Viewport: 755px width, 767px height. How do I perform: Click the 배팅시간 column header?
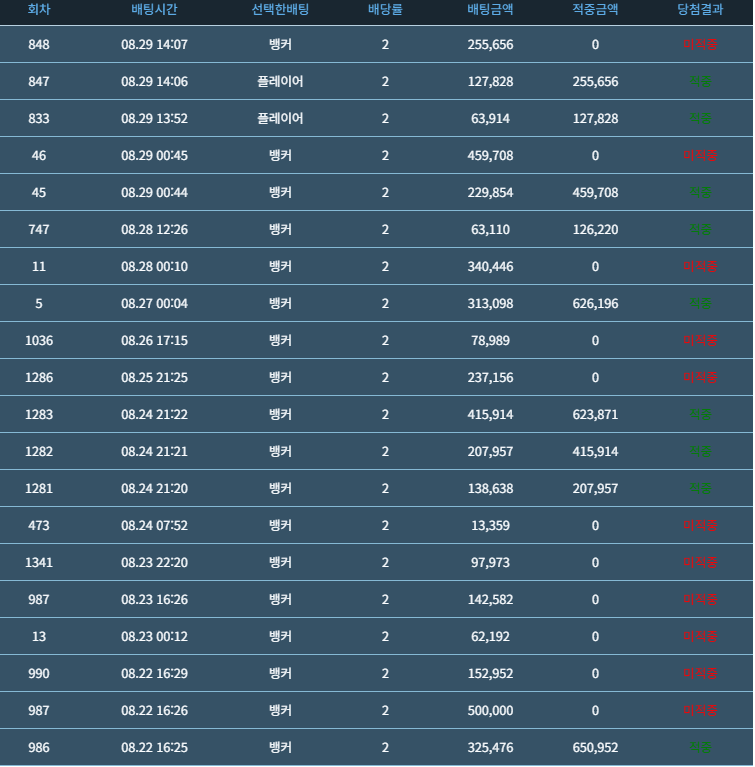pos(154,9)
